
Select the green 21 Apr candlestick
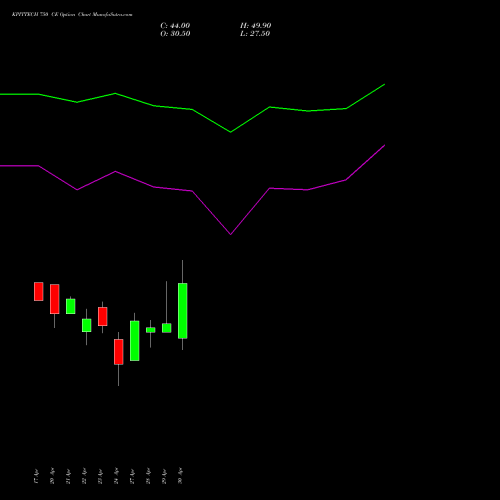coord(71,306)
